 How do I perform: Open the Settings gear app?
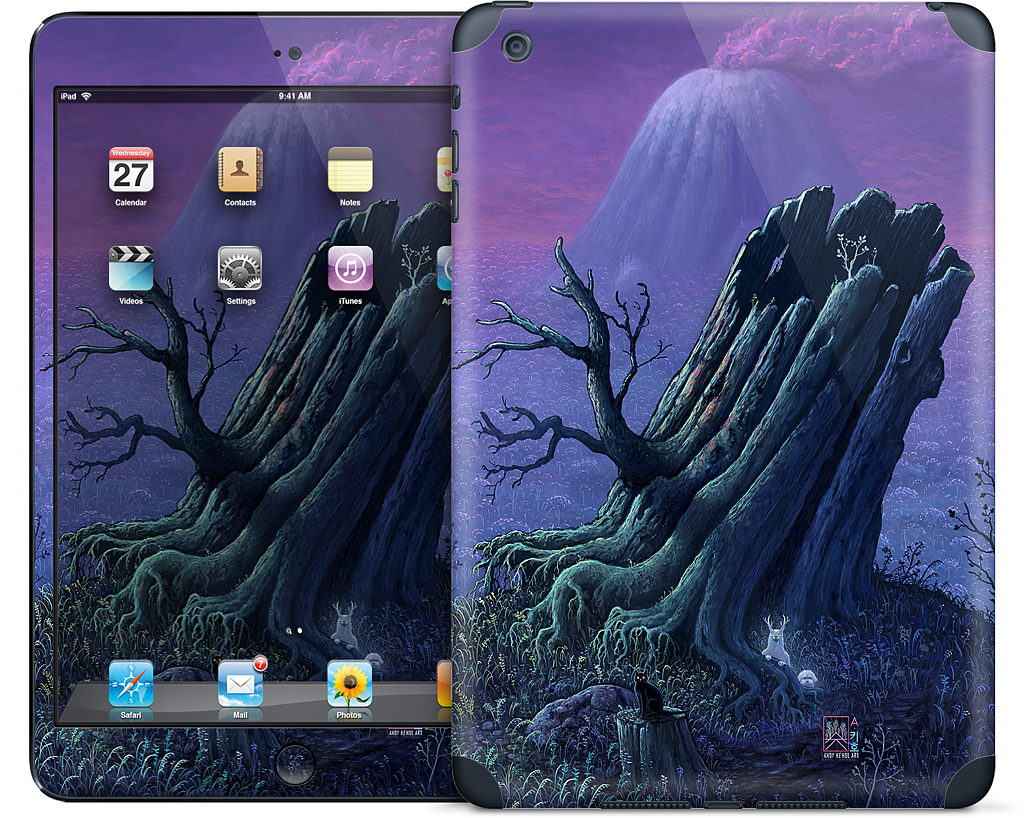point(240,268)
